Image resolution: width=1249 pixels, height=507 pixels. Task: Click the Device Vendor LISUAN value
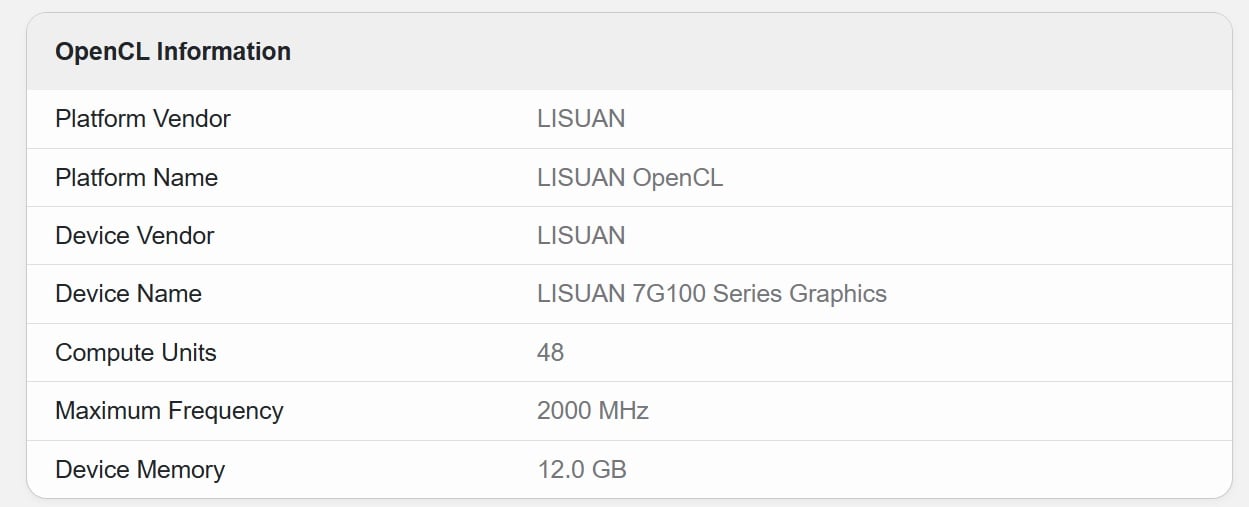pos(581,236)
